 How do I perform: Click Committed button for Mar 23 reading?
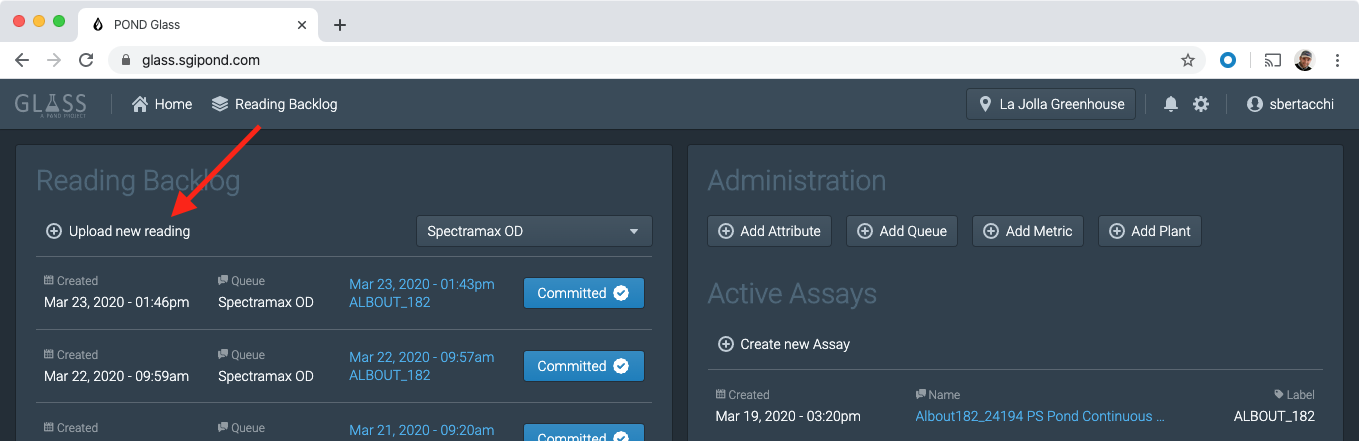[584, 293]
